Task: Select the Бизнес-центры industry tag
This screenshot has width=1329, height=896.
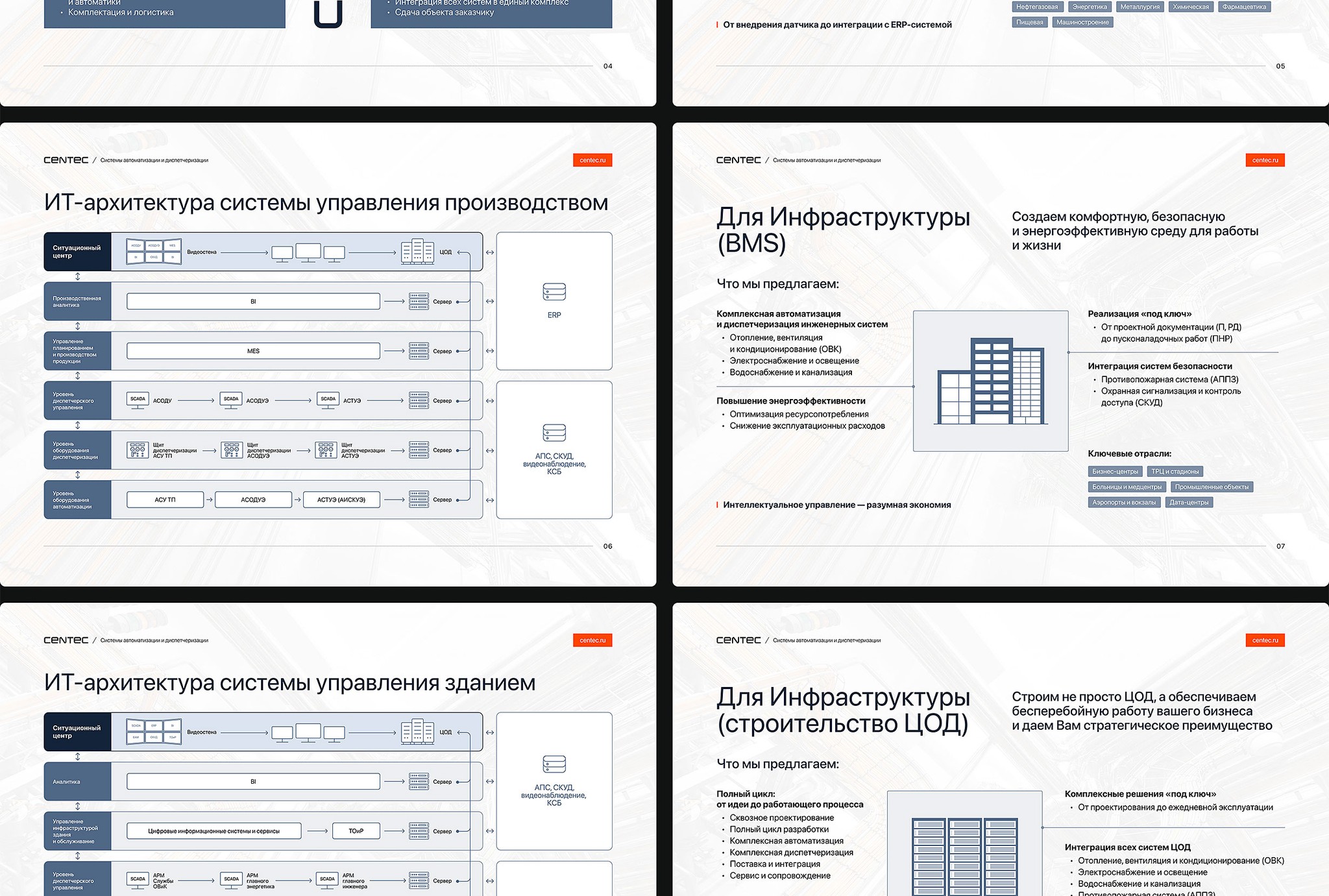Action: [1115, 472]
